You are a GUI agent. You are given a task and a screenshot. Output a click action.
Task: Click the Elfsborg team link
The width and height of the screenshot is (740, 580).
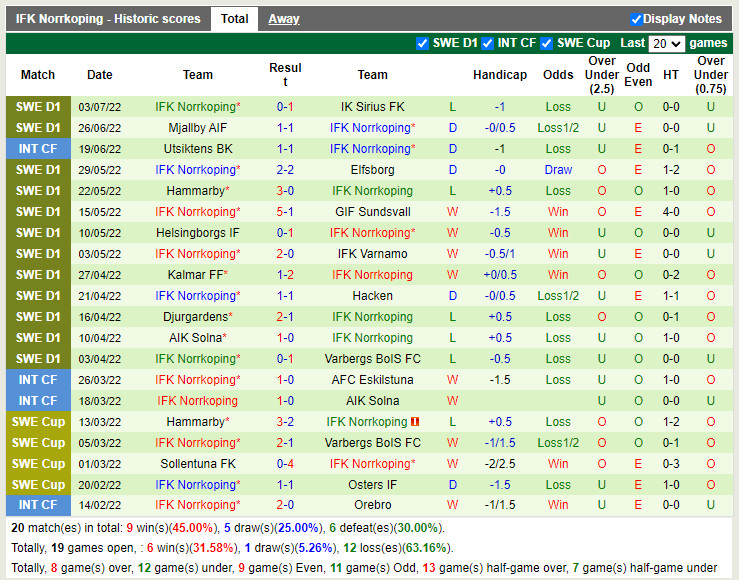(x=372, y=170)
